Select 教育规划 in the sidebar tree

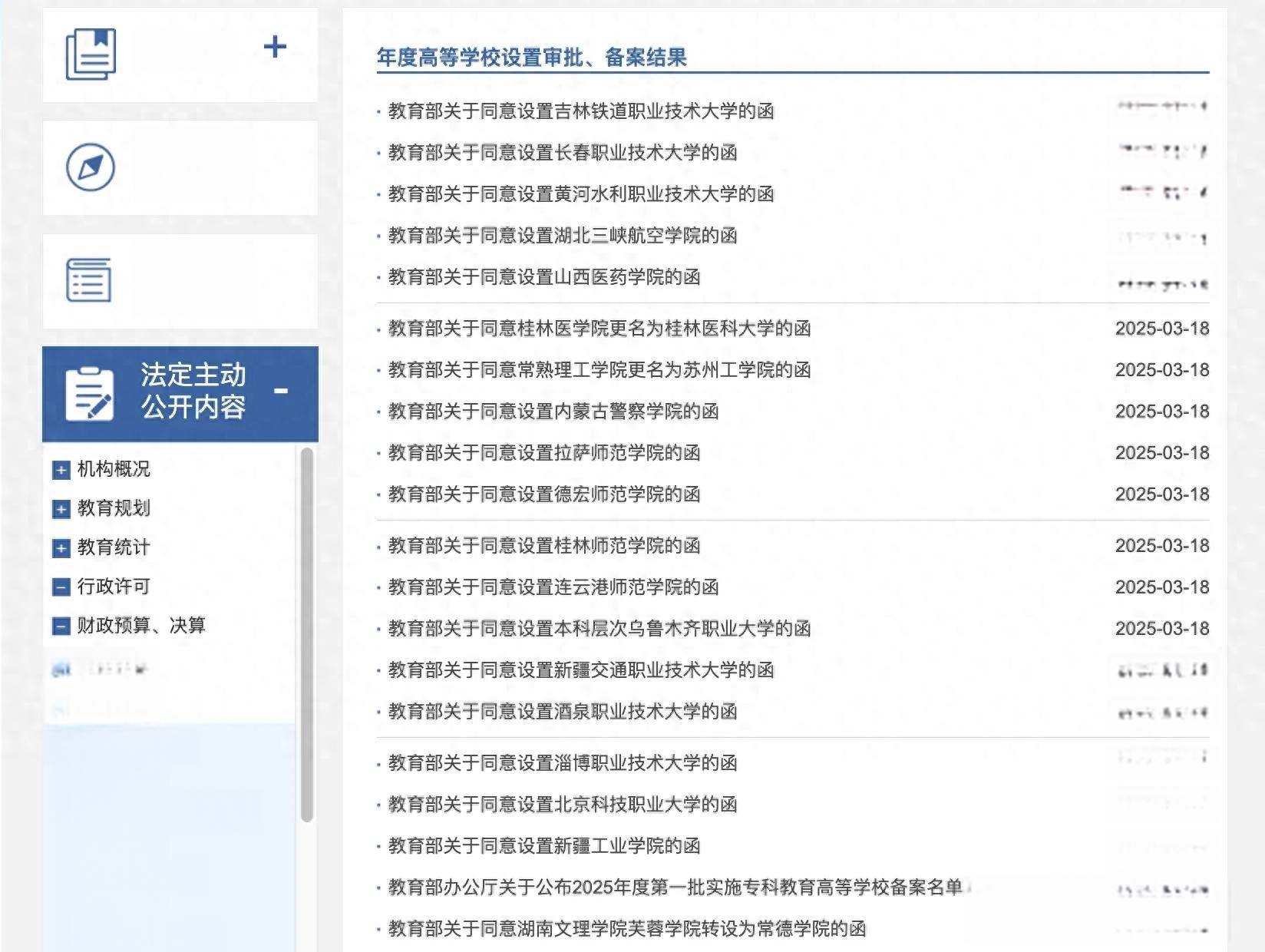pos(114,508)
